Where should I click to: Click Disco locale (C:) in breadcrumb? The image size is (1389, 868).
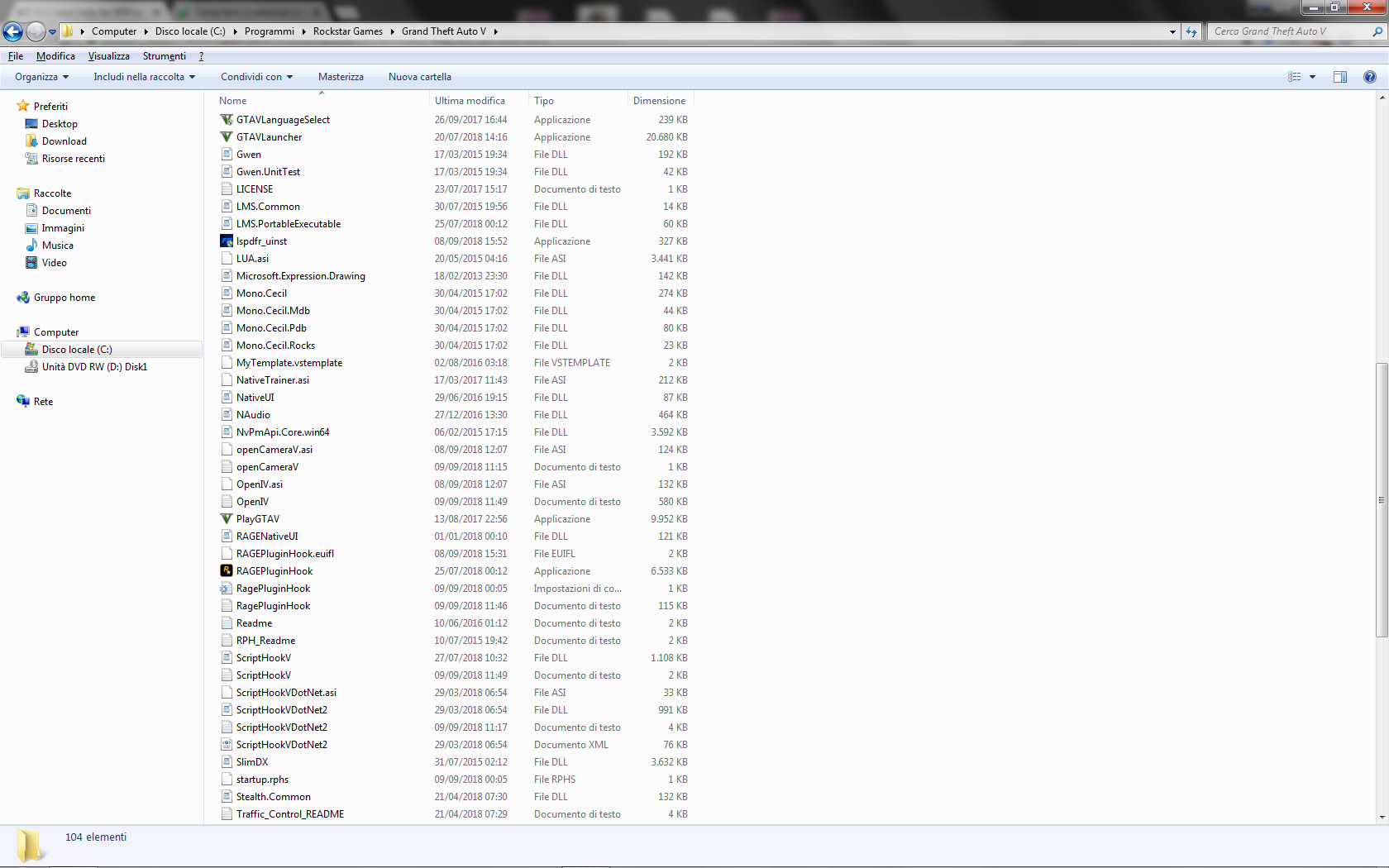tap(190, 31)
